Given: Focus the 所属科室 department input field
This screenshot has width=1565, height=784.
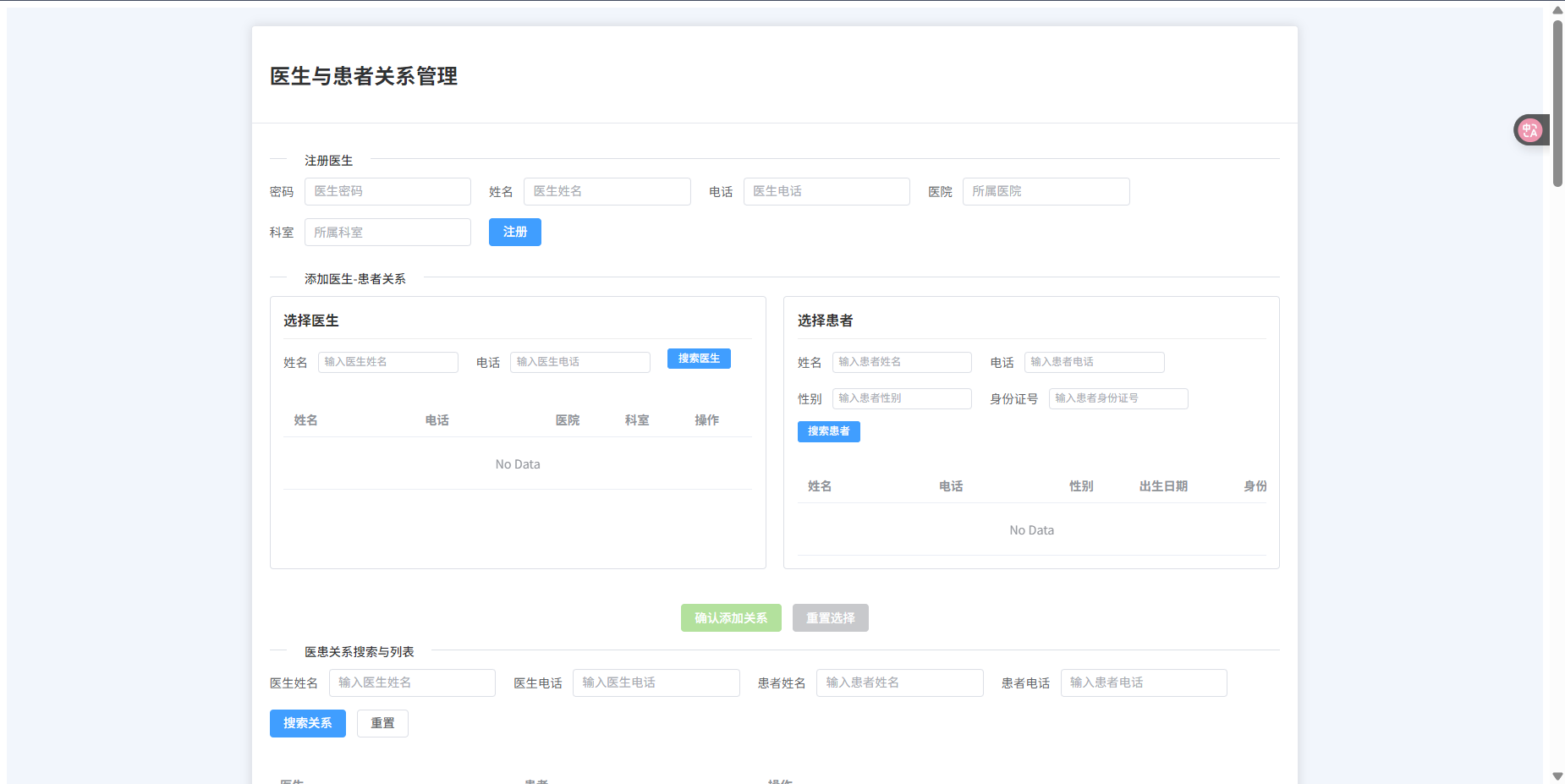Looking at the screenshot, I should coord(387,233).
